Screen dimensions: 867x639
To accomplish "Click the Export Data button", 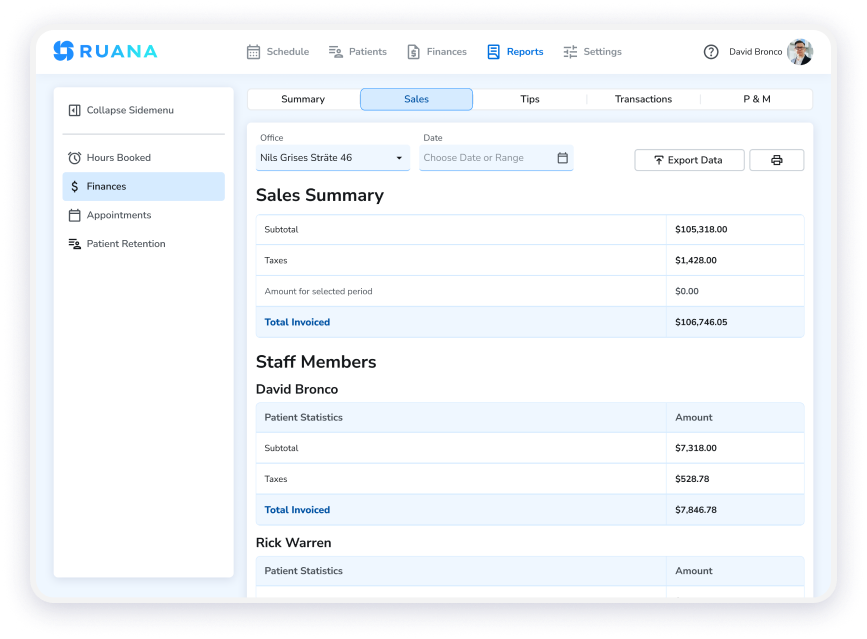I will point(689,160).
